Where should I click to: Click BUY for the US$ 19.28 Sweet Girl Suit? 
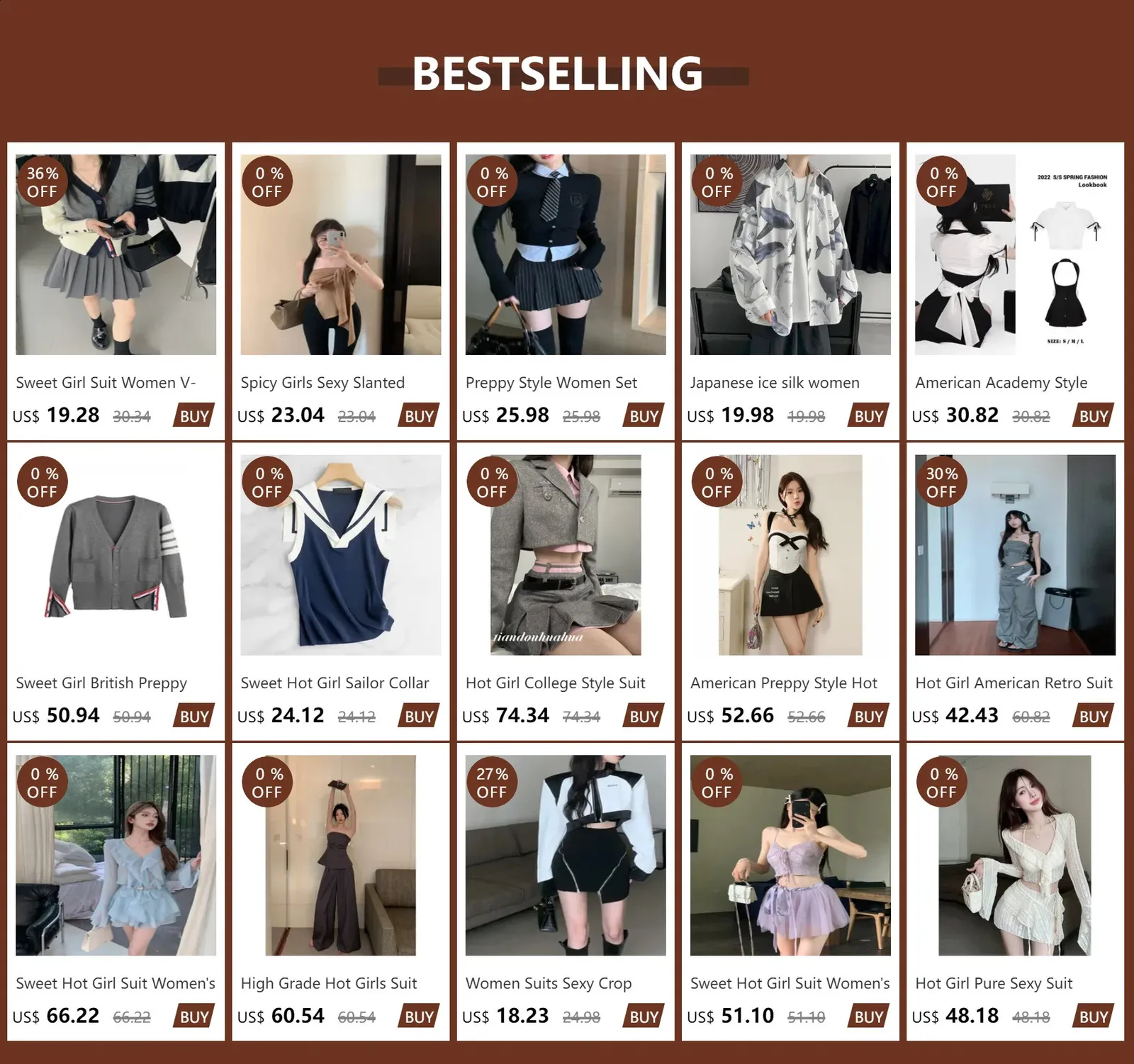[194, 416]
